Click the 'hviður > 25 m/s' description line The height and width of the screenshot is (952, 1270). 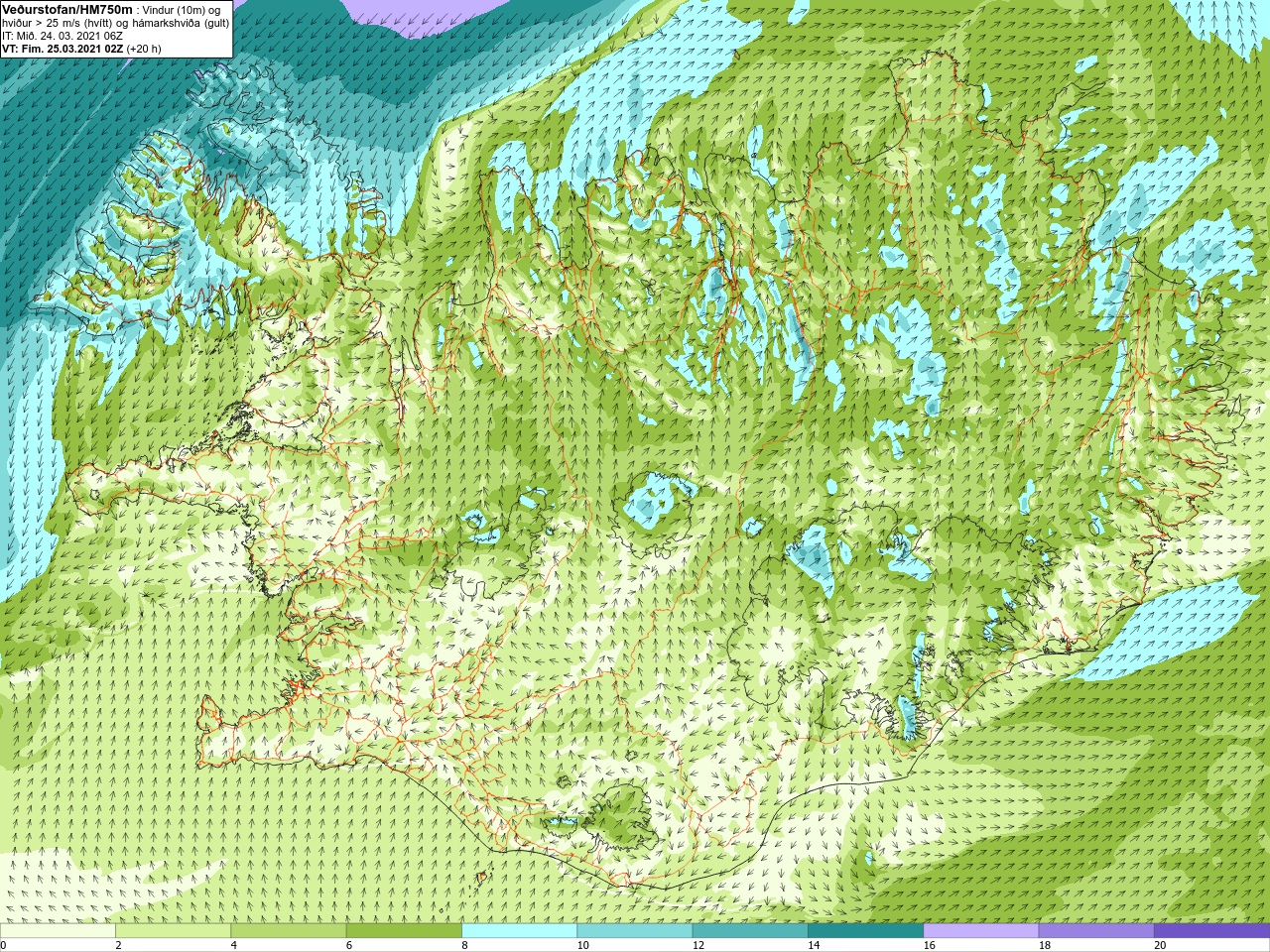click(115, 23)
